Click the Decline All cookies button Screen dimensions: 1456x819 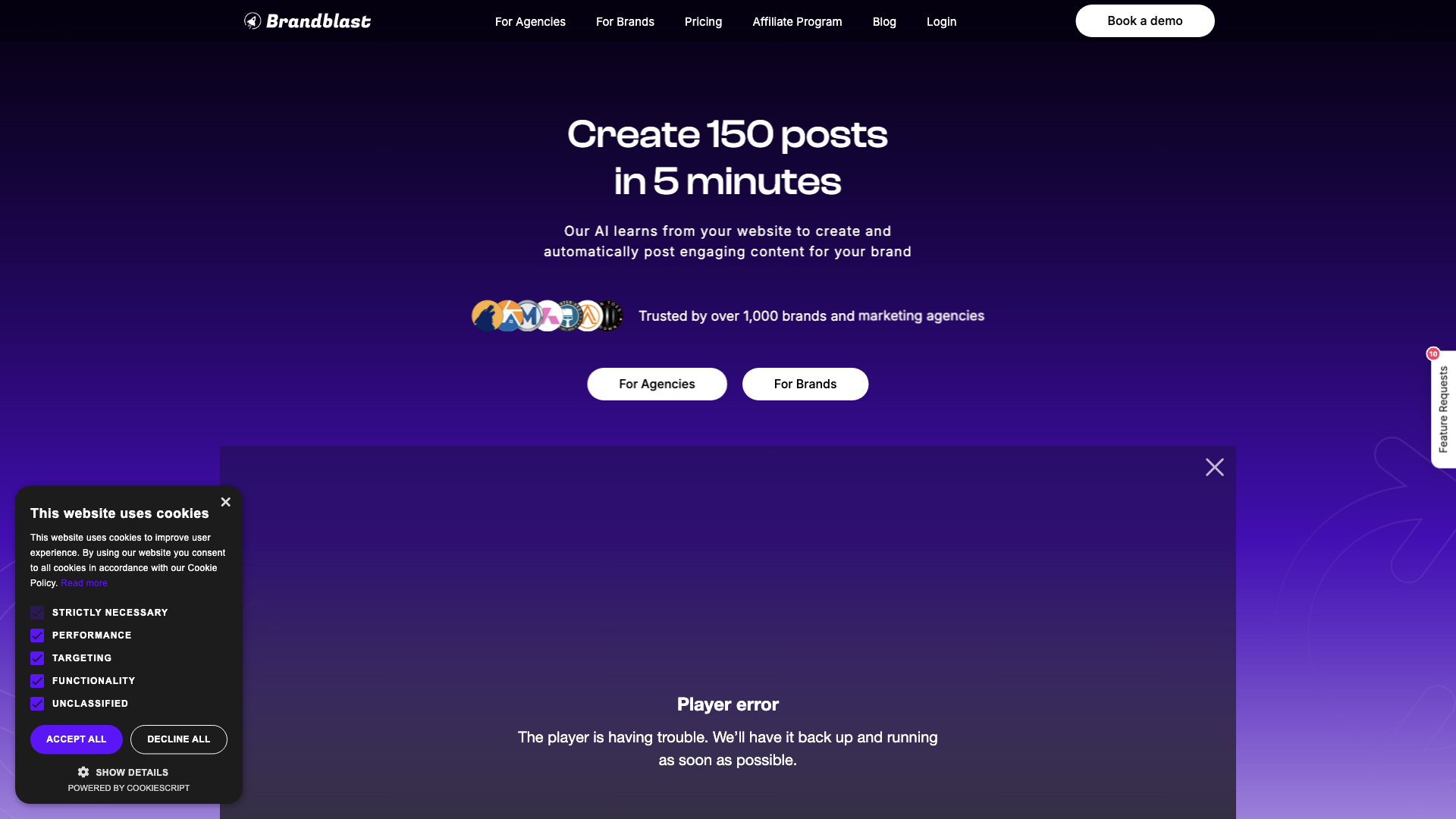tap(179, 739)
